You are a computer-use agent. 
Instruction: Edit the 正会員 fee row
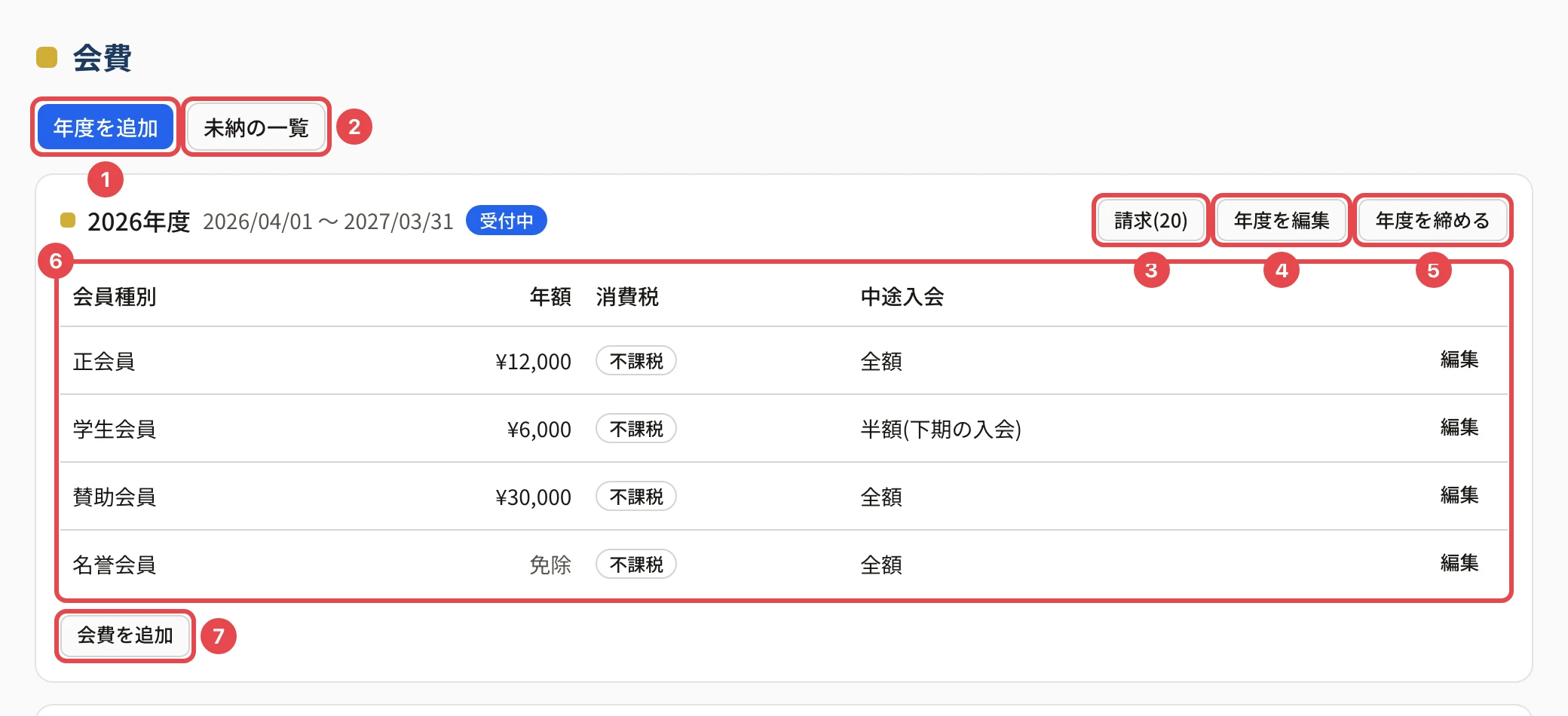1459,360
